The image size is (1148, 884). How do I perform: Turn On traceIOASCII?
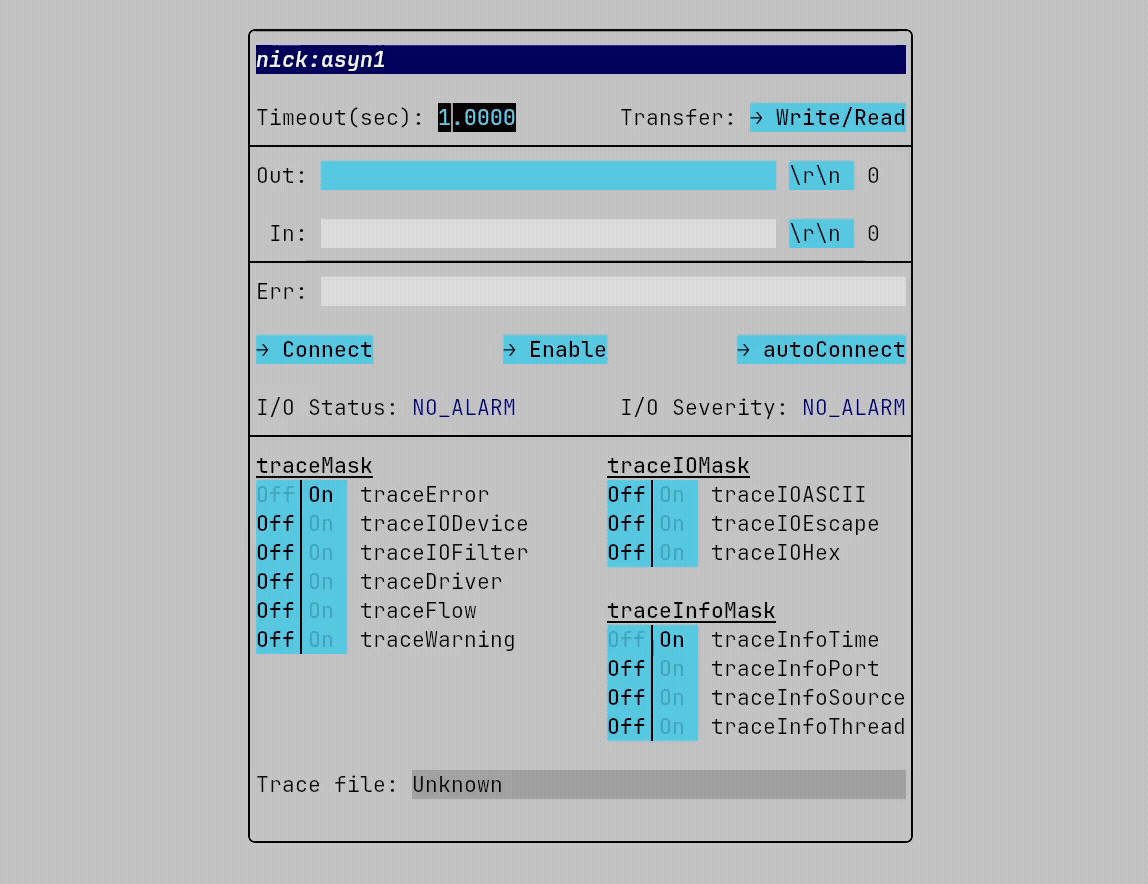pos(675,495)
